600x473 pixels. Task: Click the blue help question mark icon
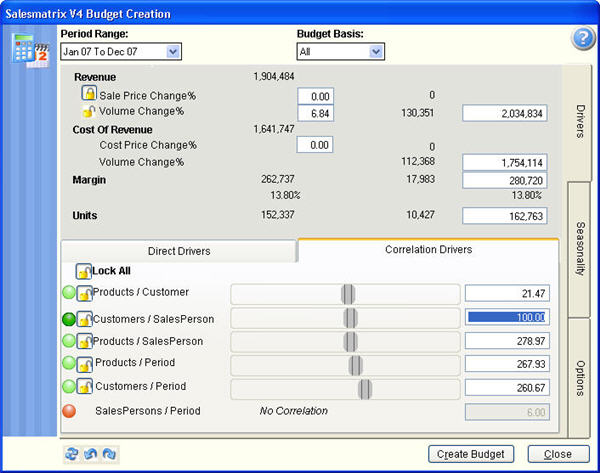582,40
